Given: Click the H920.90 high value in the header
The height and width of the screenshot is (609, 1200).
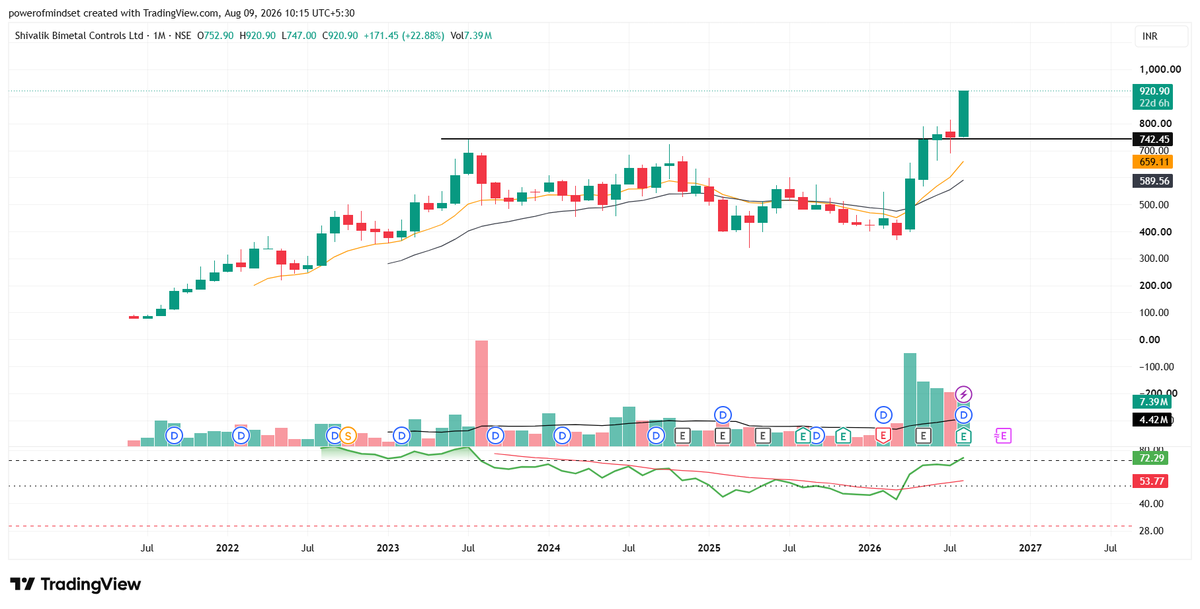Looking at the screenshot, I should pos(259,36).
